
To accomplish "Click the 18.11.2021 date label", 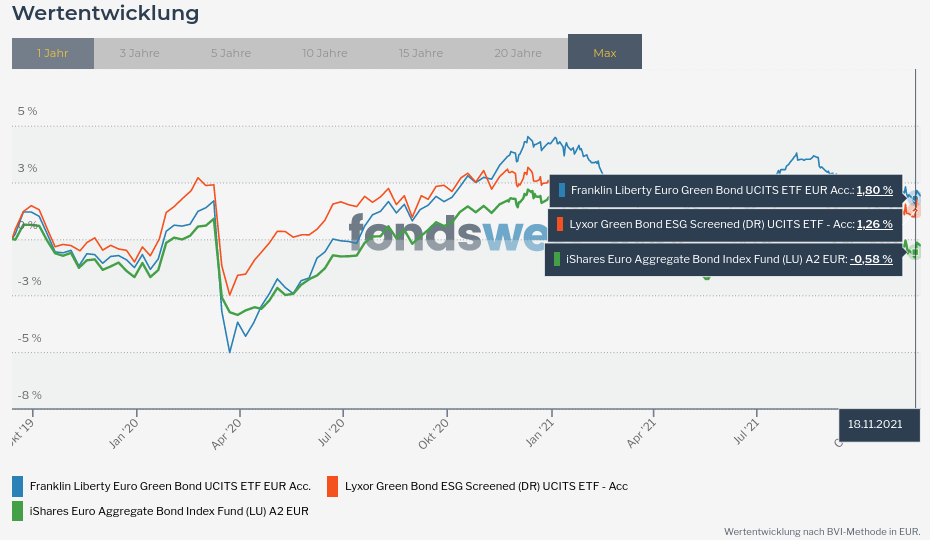I will tap(875, 424).
